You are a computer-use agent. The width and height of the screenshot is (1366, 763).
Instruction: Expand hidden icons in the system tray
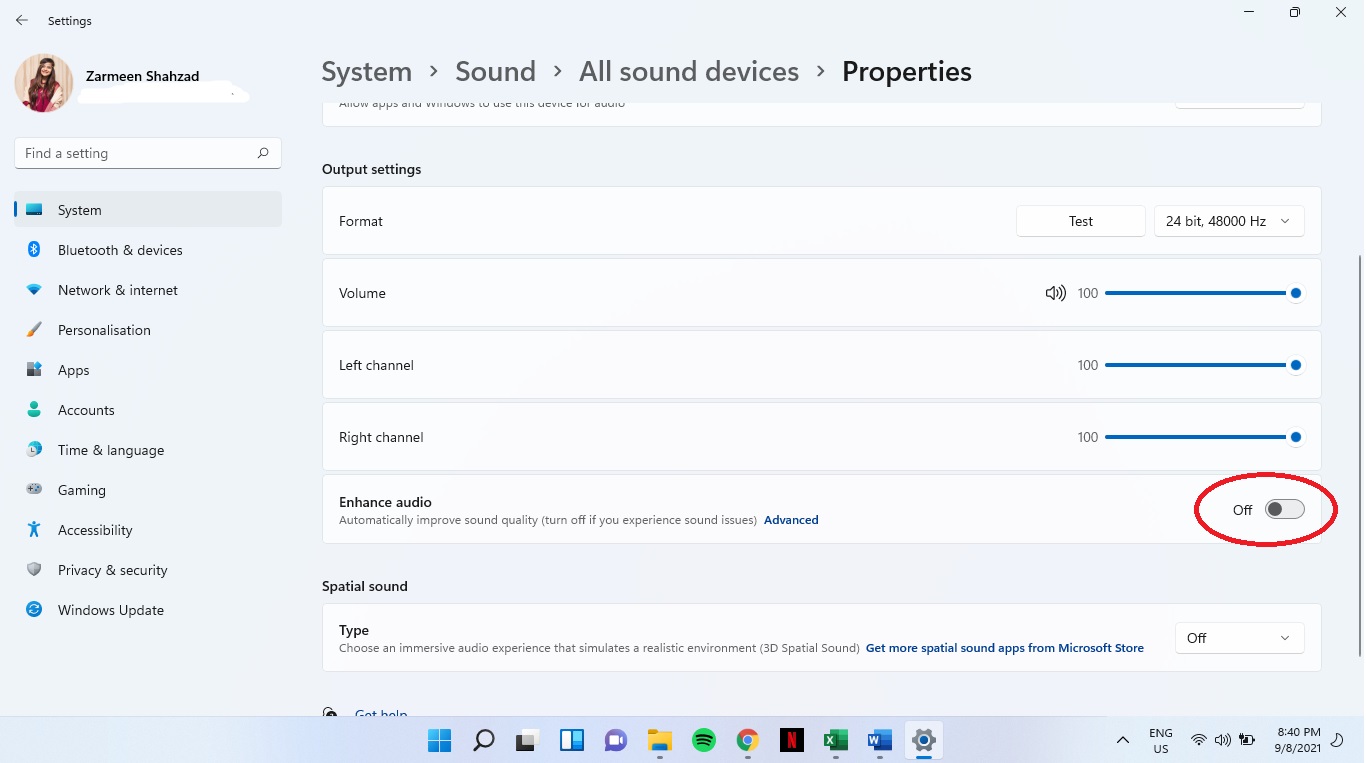1122,740
